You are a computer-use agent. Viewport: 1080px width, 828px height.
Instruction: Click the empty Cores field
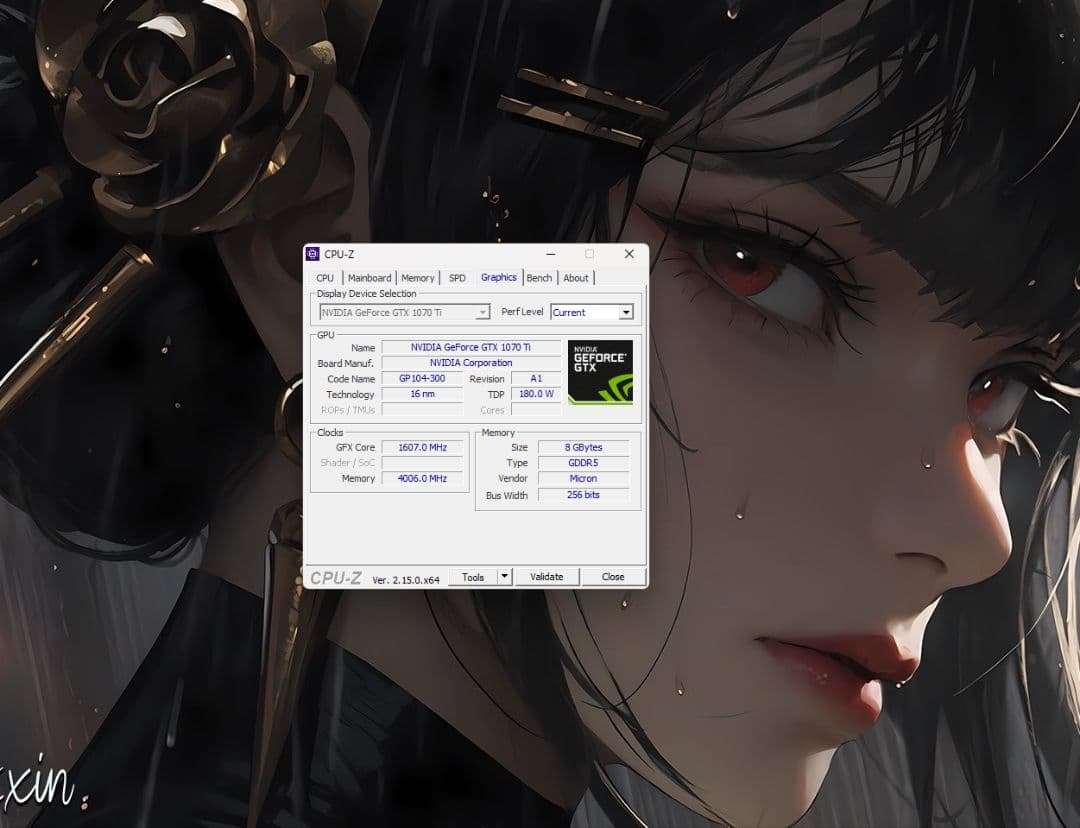[x=536, y=410]
